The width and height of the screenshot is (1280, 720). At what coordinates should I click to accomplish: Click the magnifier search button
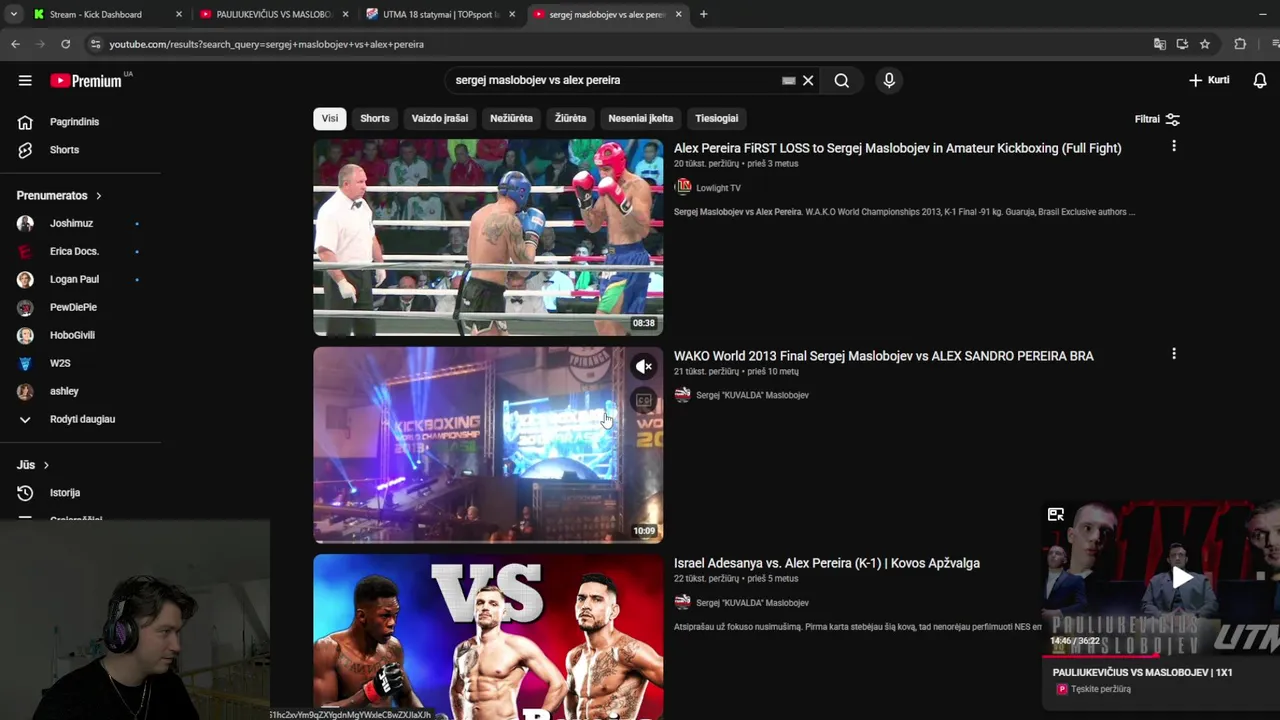[842, 80]
